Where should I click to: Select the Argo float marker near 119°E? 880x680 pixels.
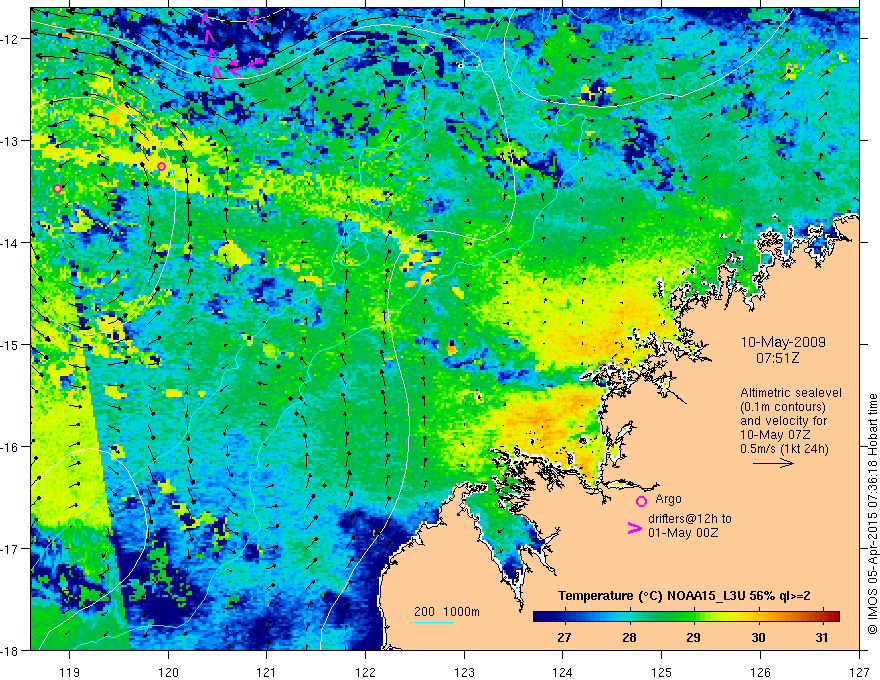click(x=57, y=189)
